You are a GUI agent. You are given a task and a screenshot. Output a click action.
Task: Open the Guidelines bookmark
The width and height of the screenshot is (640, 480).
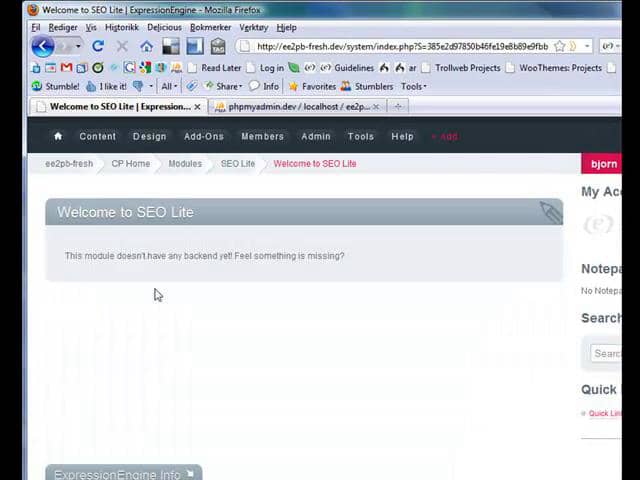(347, 68)
